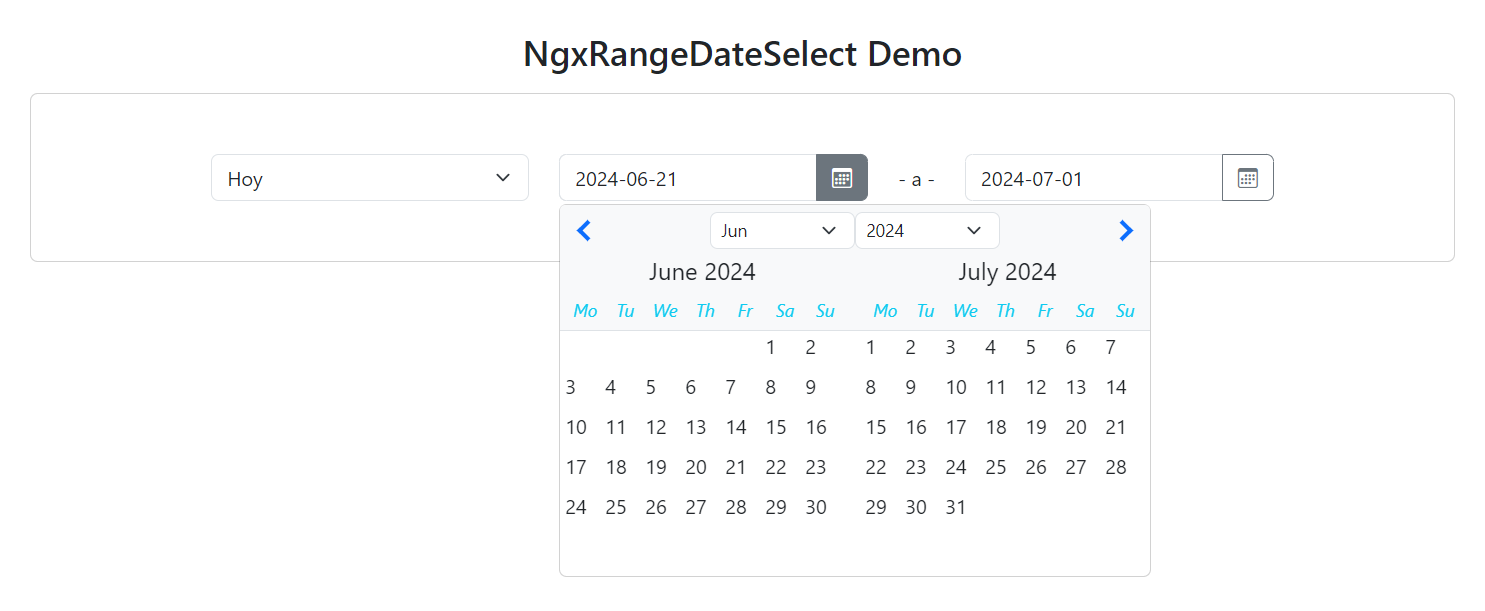Select June 3 in the calendar
The width and height of the screenshot is (1485, 611).
(x=571, y=388)
